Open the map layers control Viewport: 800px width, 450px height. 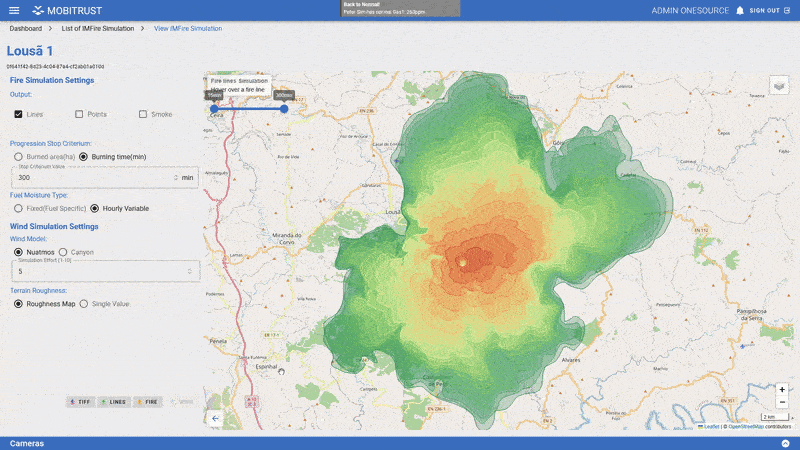click(x=779, y=86)
